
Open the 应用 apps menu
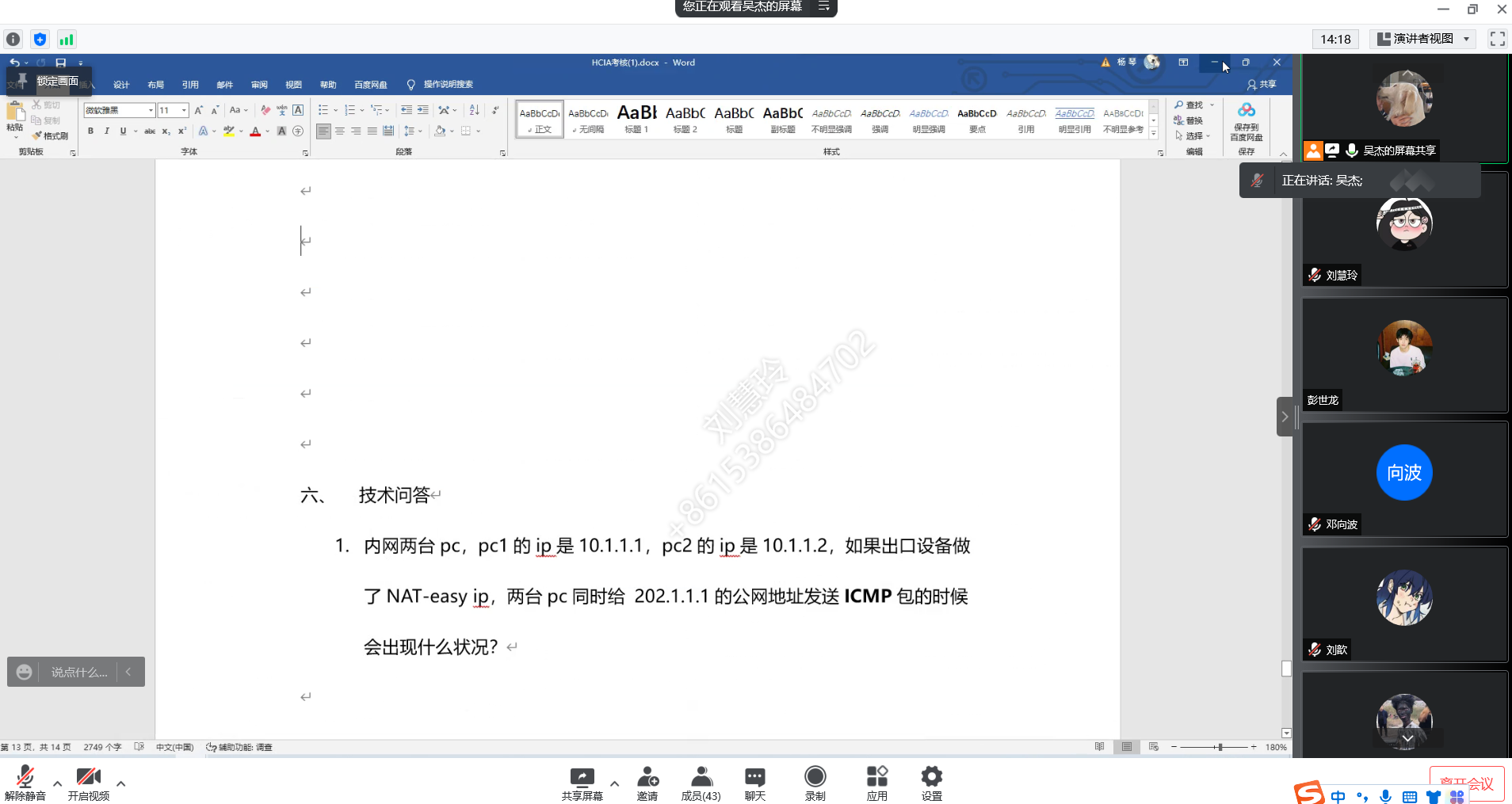pos(877,783)
